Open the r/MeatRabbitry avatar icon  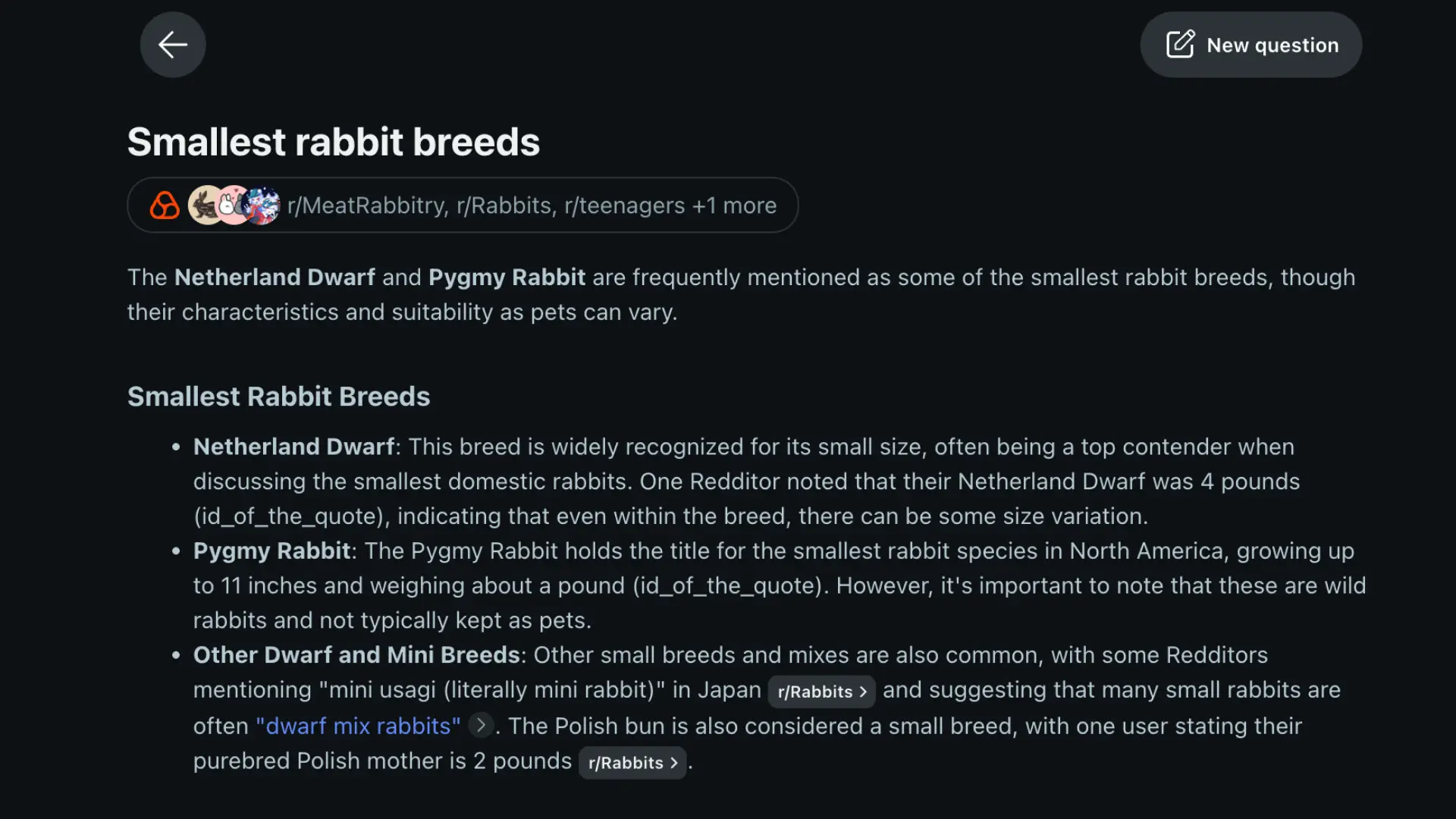coord(201,205)
